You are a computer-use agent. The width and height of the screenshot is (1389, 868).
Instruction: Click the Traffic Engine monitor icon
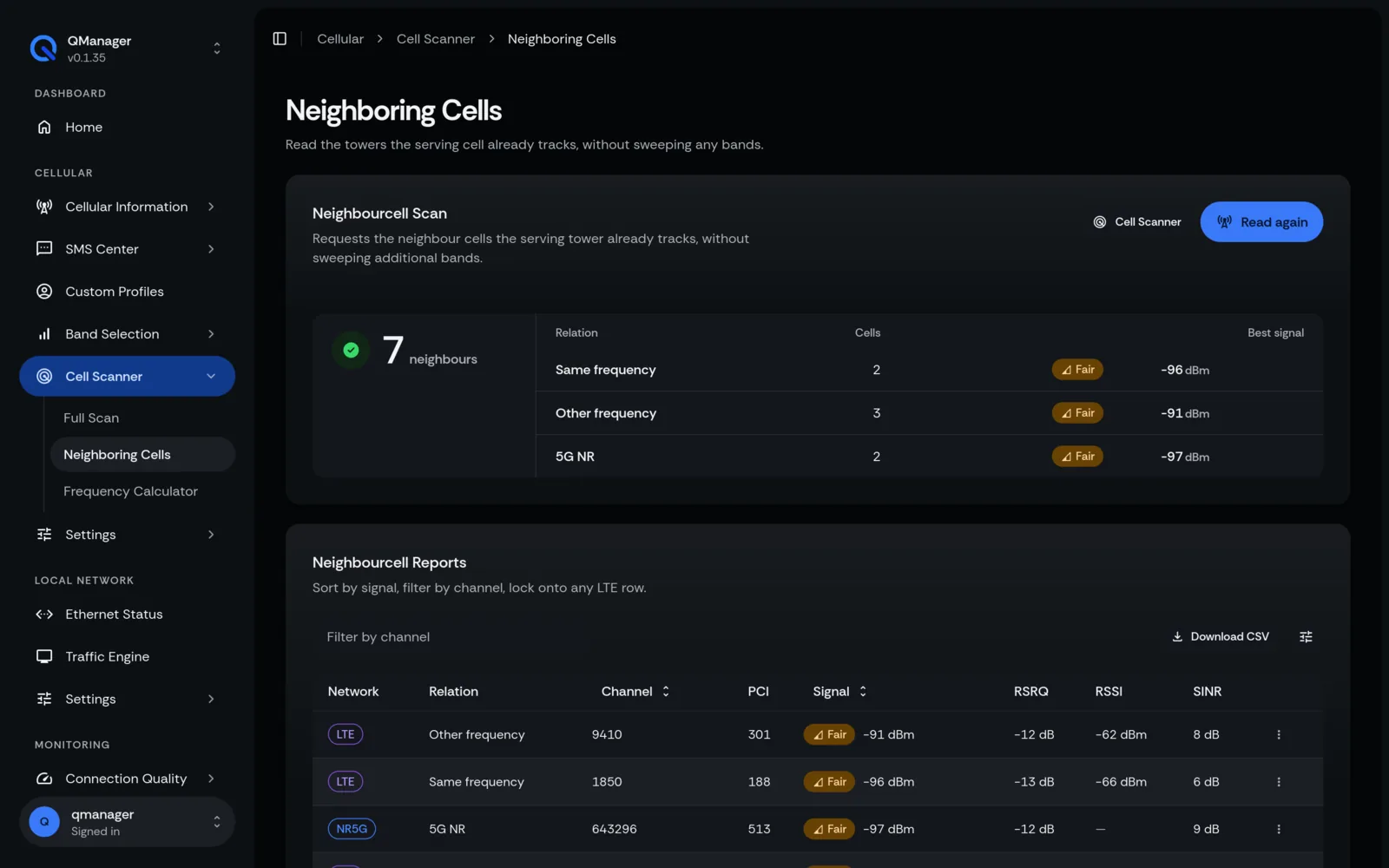(44, 657)
